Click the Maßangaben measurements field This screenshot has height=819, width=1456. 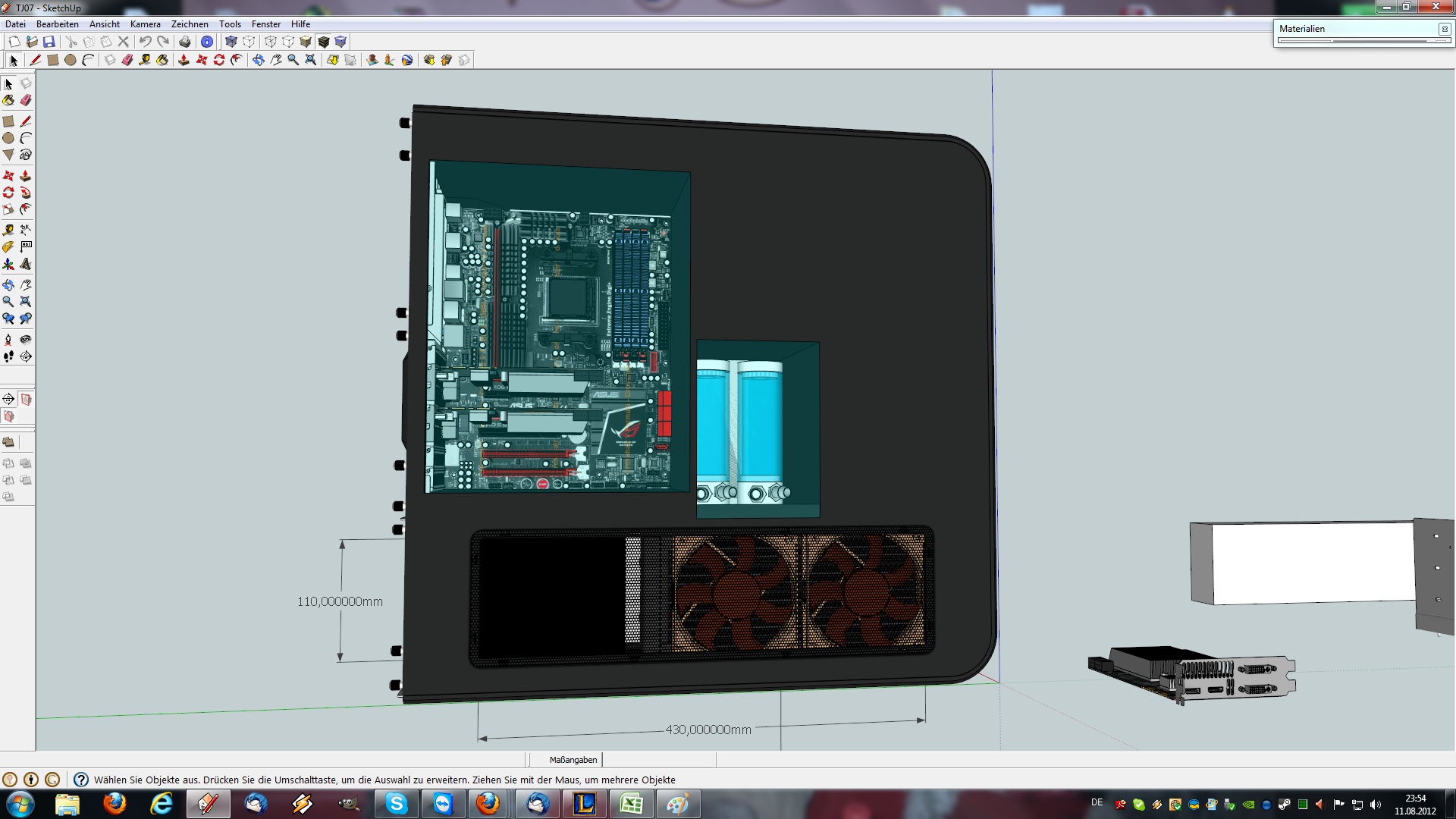click(658, 760)
